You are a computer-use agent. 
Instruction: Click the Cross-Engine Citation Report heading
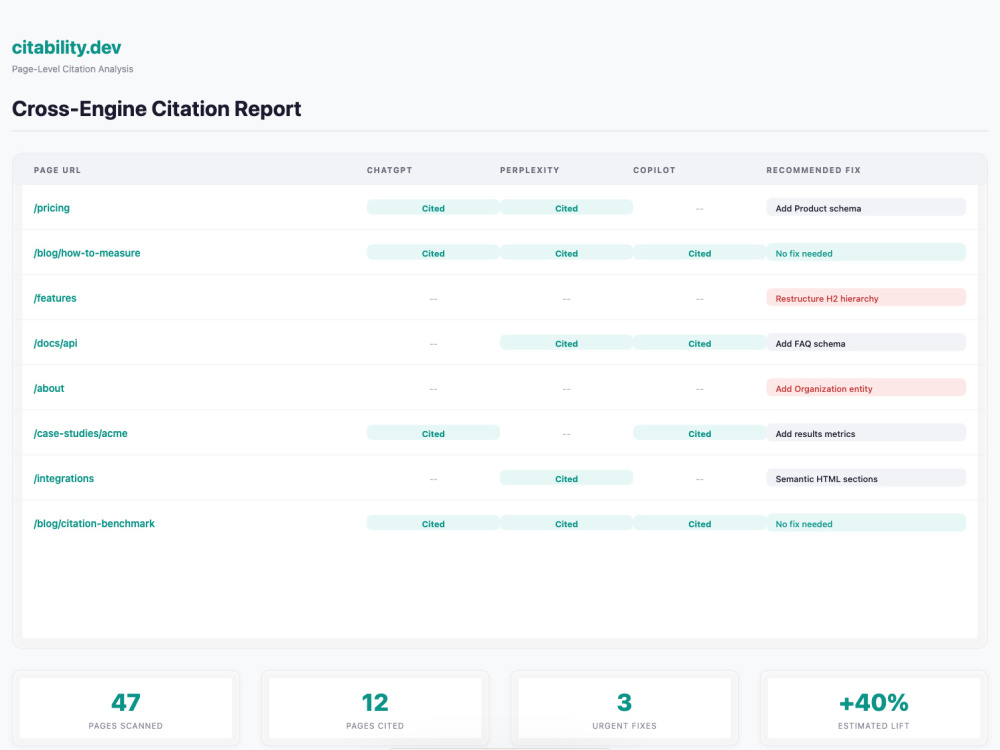[156, 108]
